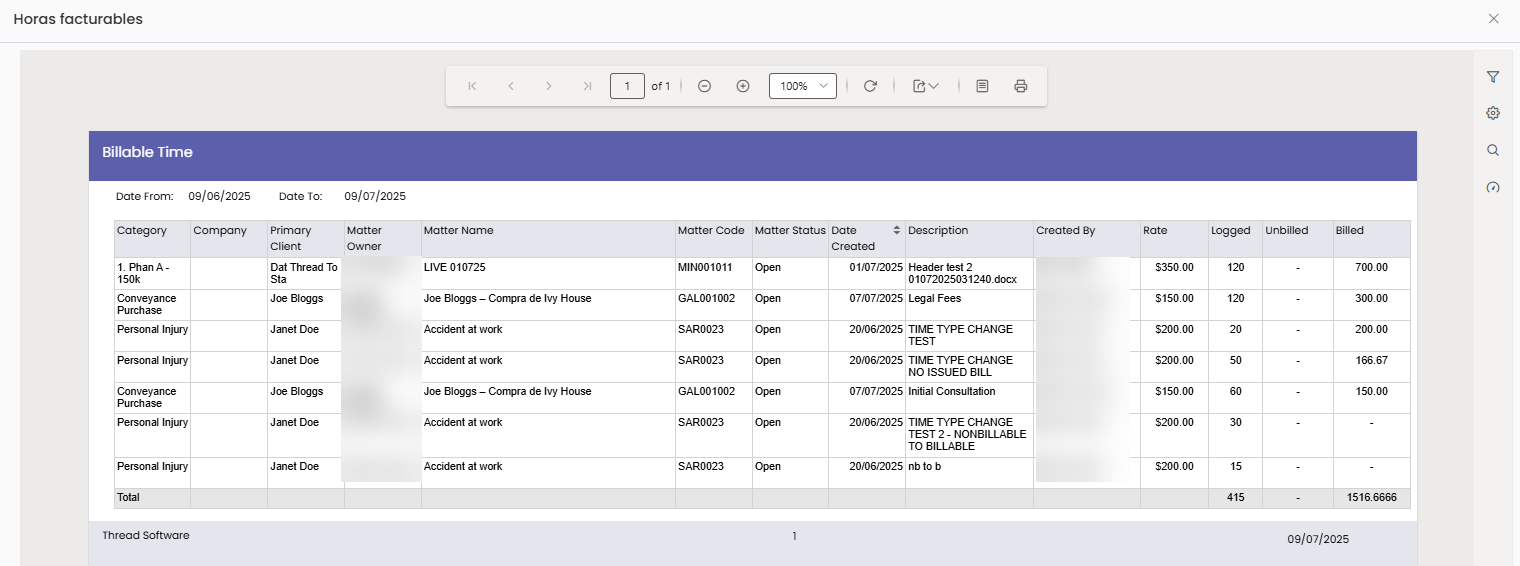Click the Legal Fees description
Image resolution: width=1520 pixels, height=566 pixels.
(935, 299)
